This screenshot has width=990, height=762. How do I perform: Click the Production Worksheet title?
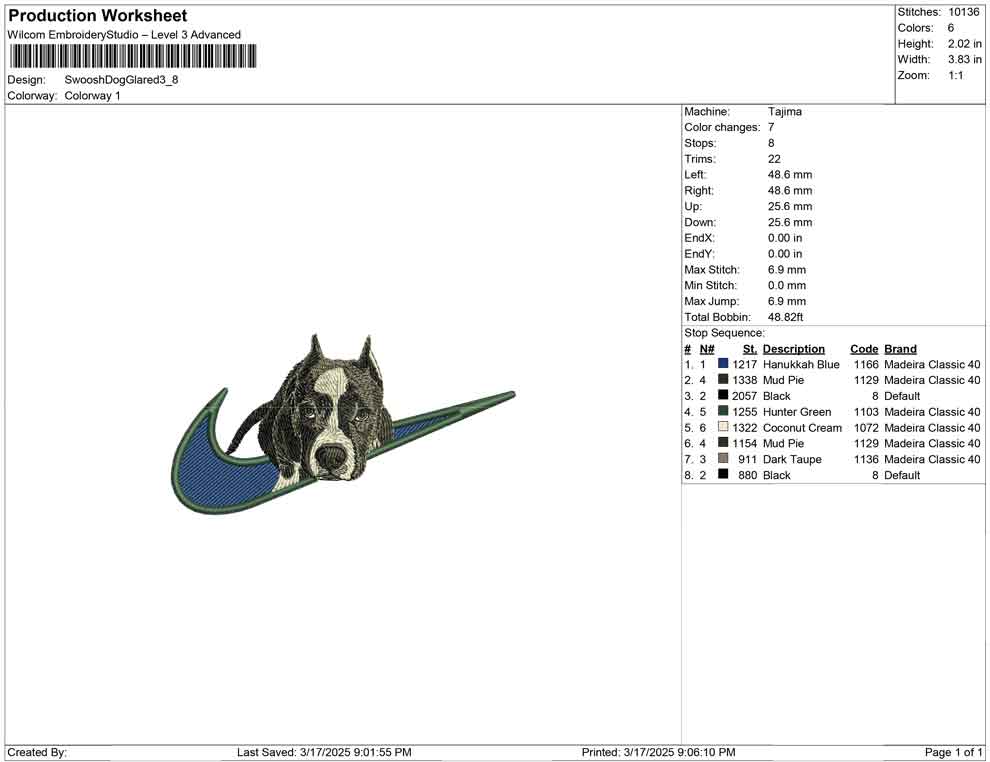point(98,16)
